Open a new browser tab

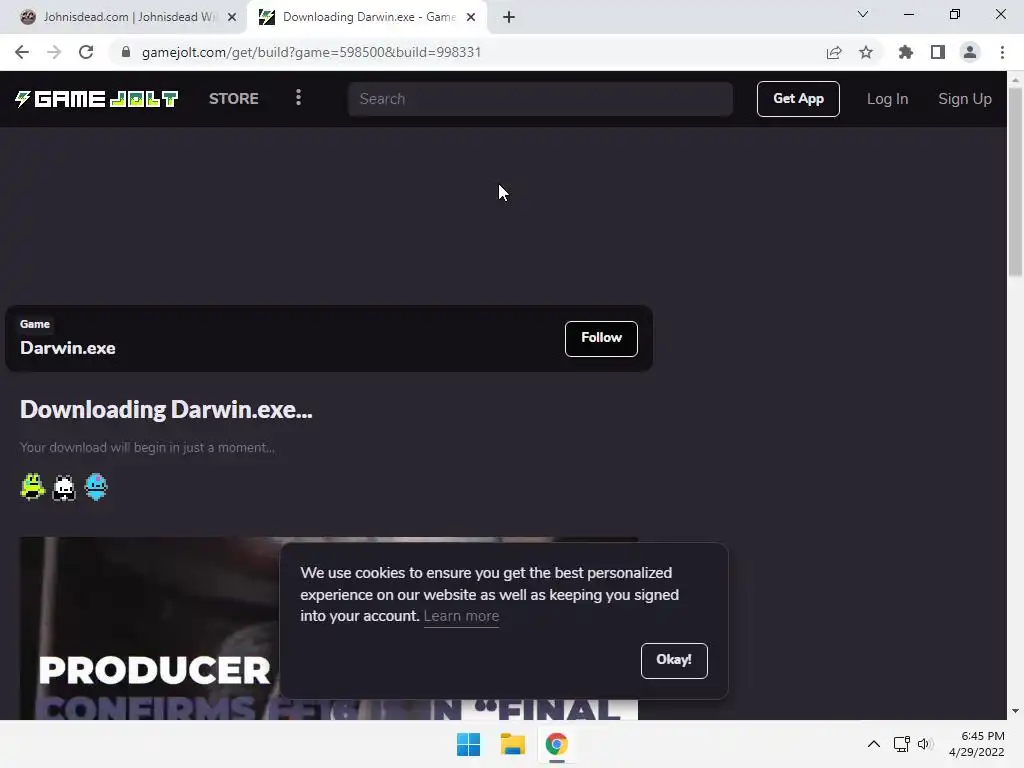509,17
